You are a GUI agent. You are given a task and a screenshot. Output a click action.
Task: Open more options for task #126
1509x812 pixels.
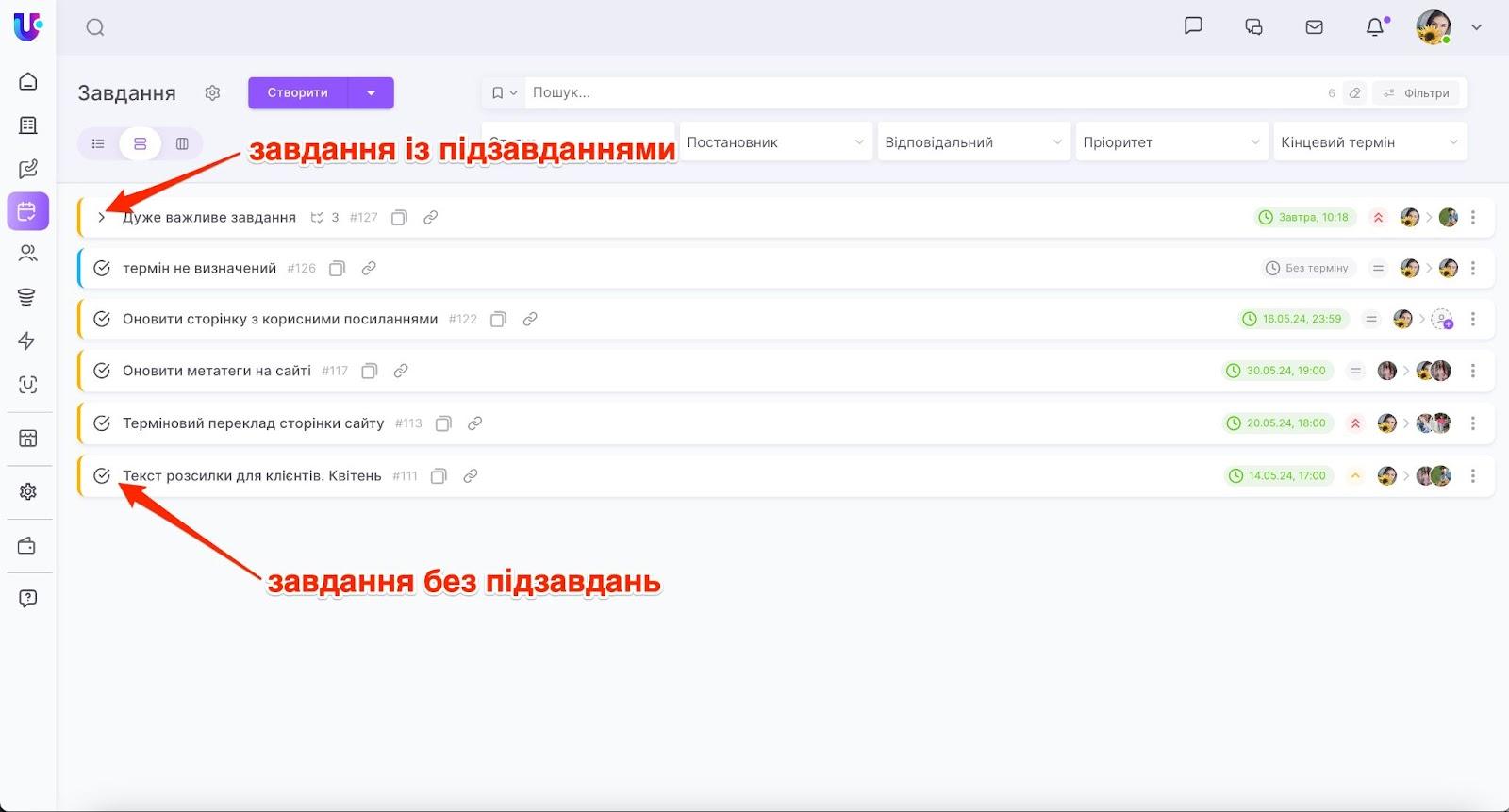tap(1473, 268)
